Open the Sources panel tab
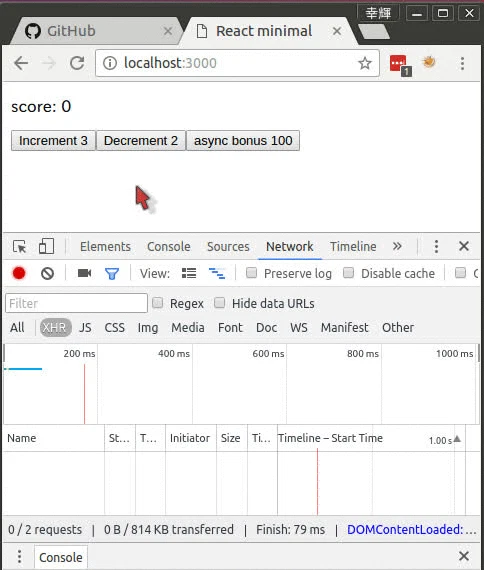 [x=228, y=246]
